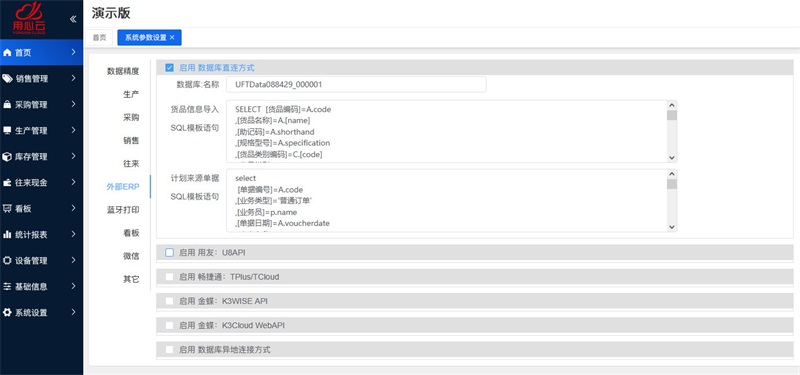Open the 其它 settings tab
This screenshot has width=800, height=375.
[131, 279]
